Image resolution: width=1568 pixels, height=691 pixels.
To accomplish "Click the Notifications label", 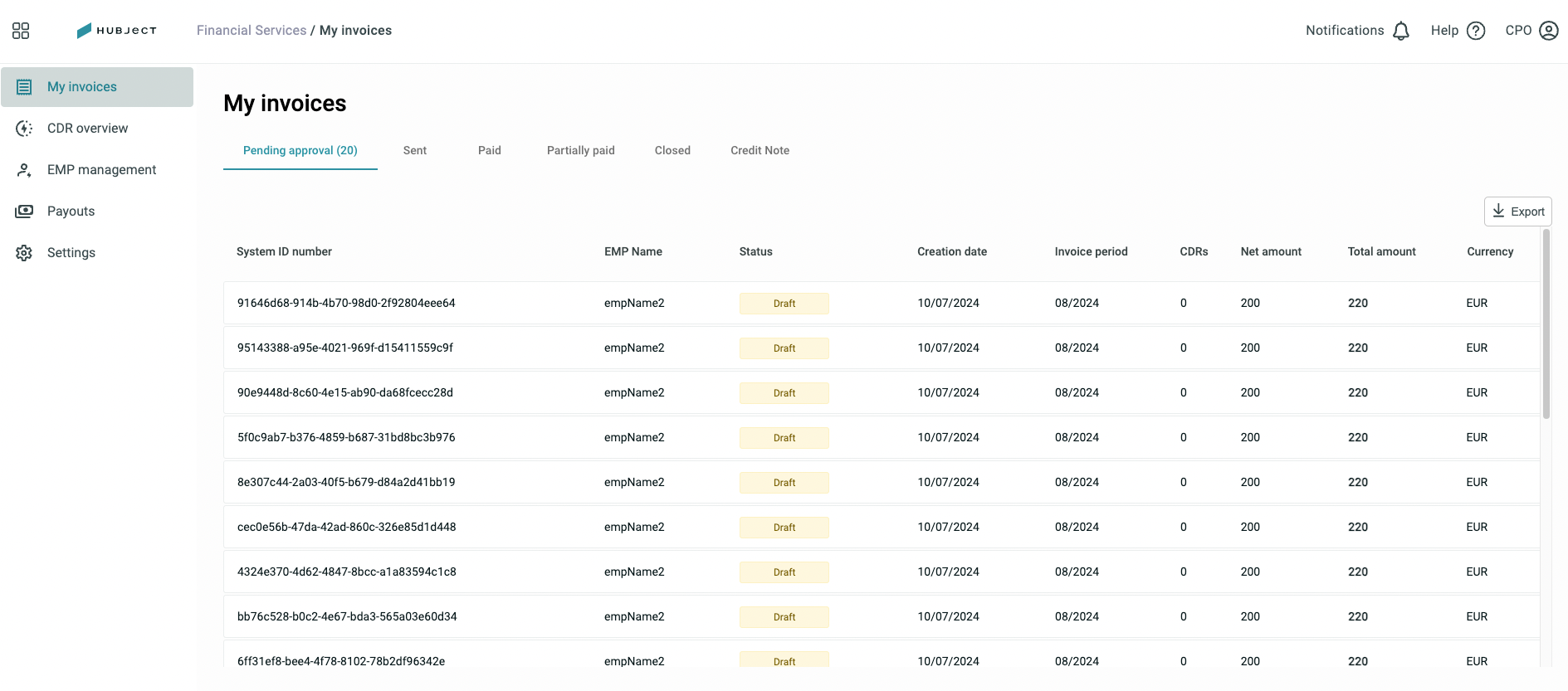I will coord(1345,31).
